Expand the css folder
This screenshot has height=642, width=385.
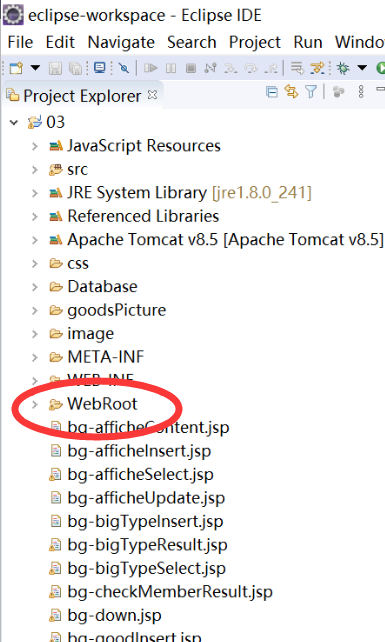(35, 263)
